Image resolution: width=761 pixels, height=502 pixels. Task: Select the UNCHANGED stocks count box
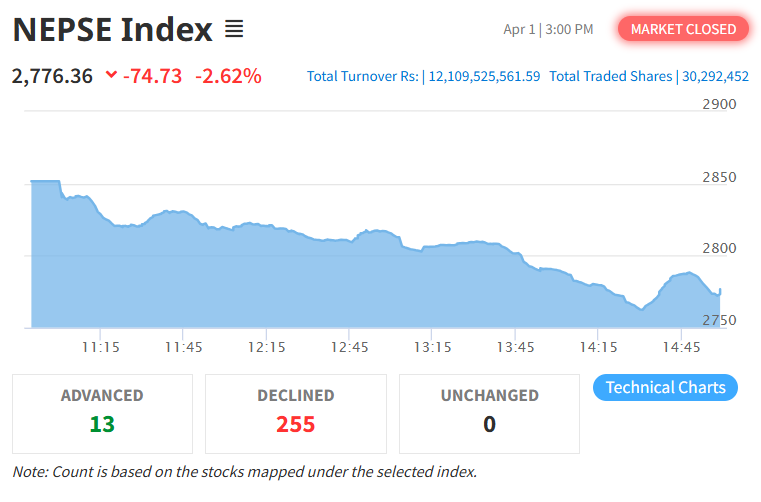[x=489, y=414]
